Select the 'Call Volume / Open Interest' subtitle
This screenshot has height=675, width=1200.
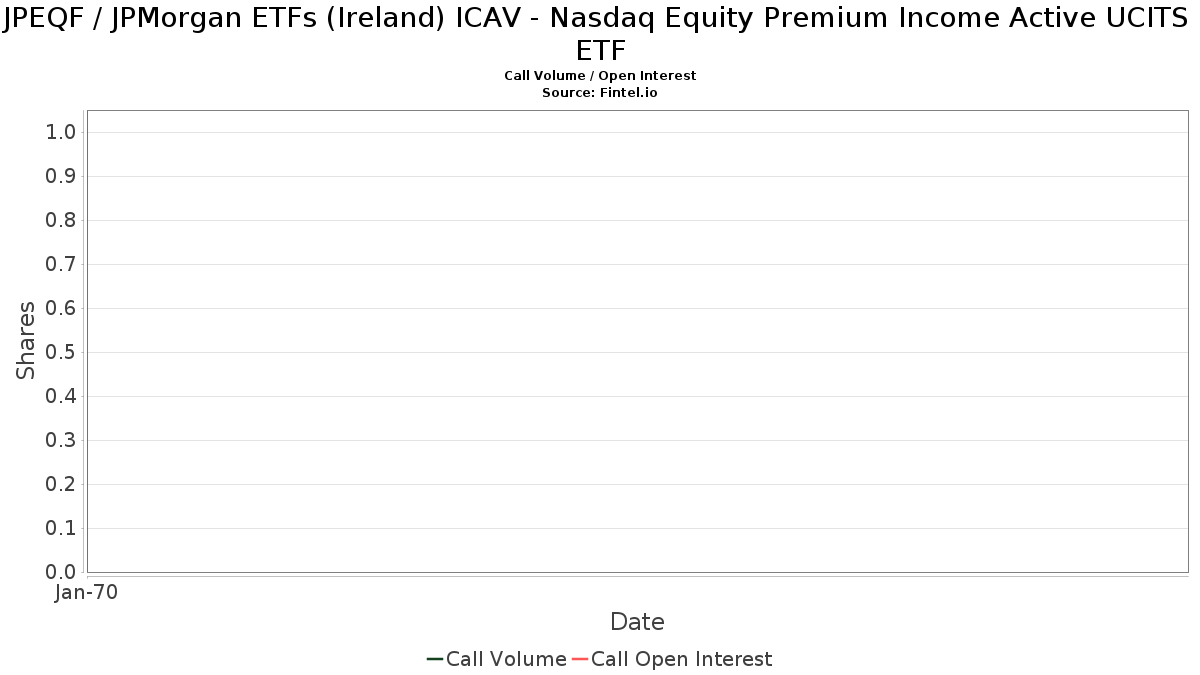[600, 76]
